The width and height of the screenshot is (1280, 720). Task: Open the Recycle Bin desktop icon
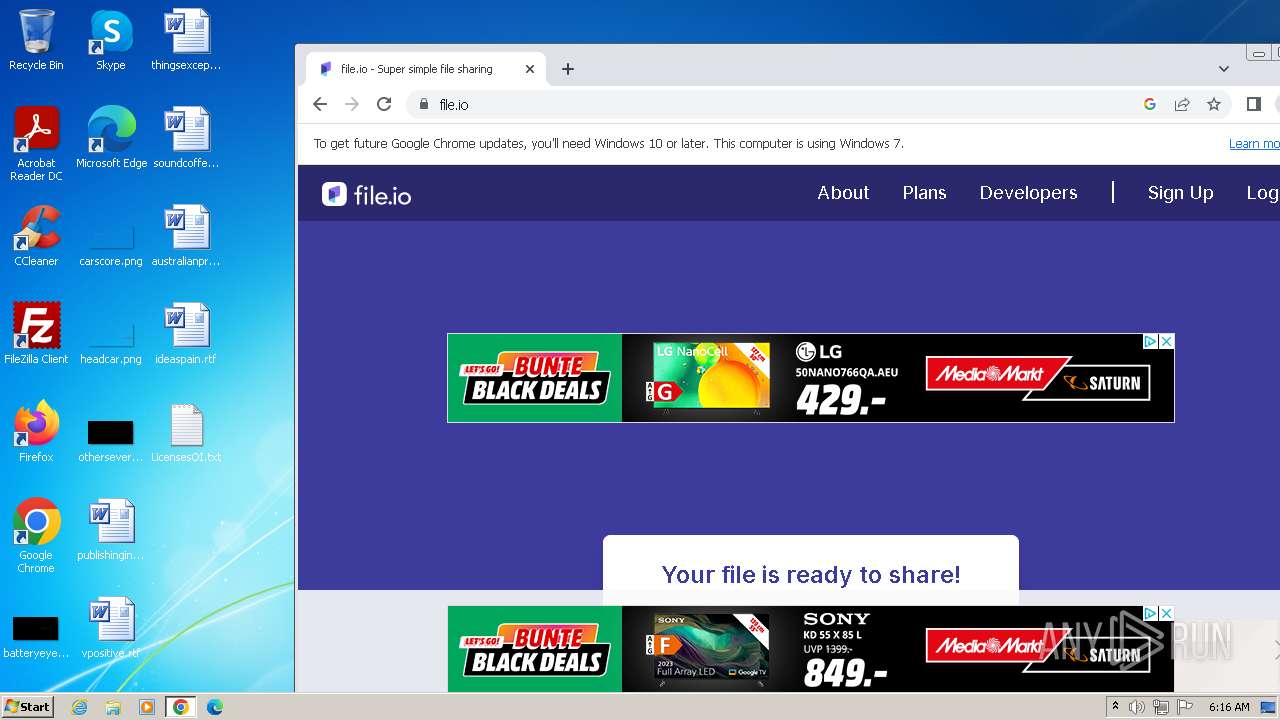coord(36,40)
